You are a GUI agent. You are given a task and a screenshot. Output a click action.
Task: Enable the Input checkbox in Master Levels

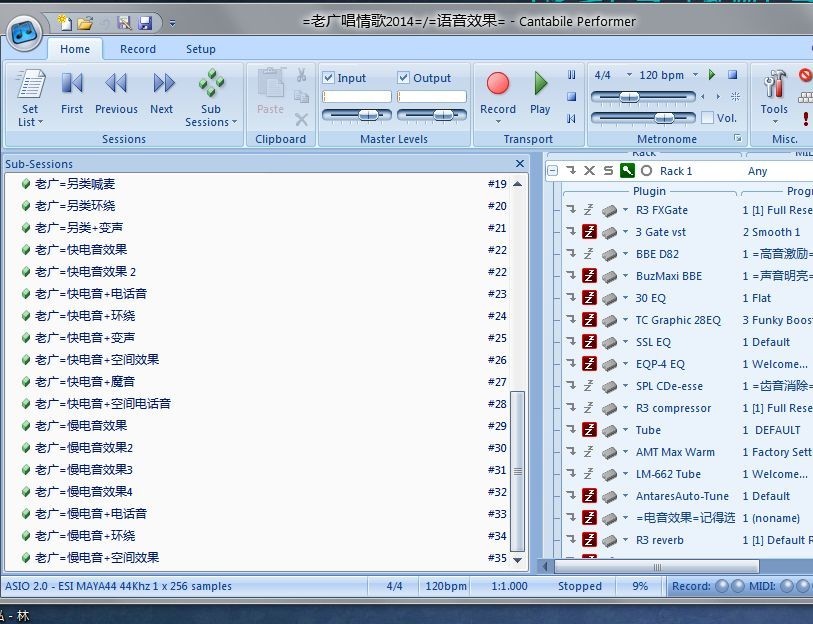pyautogui.click(x=327, y=77)
